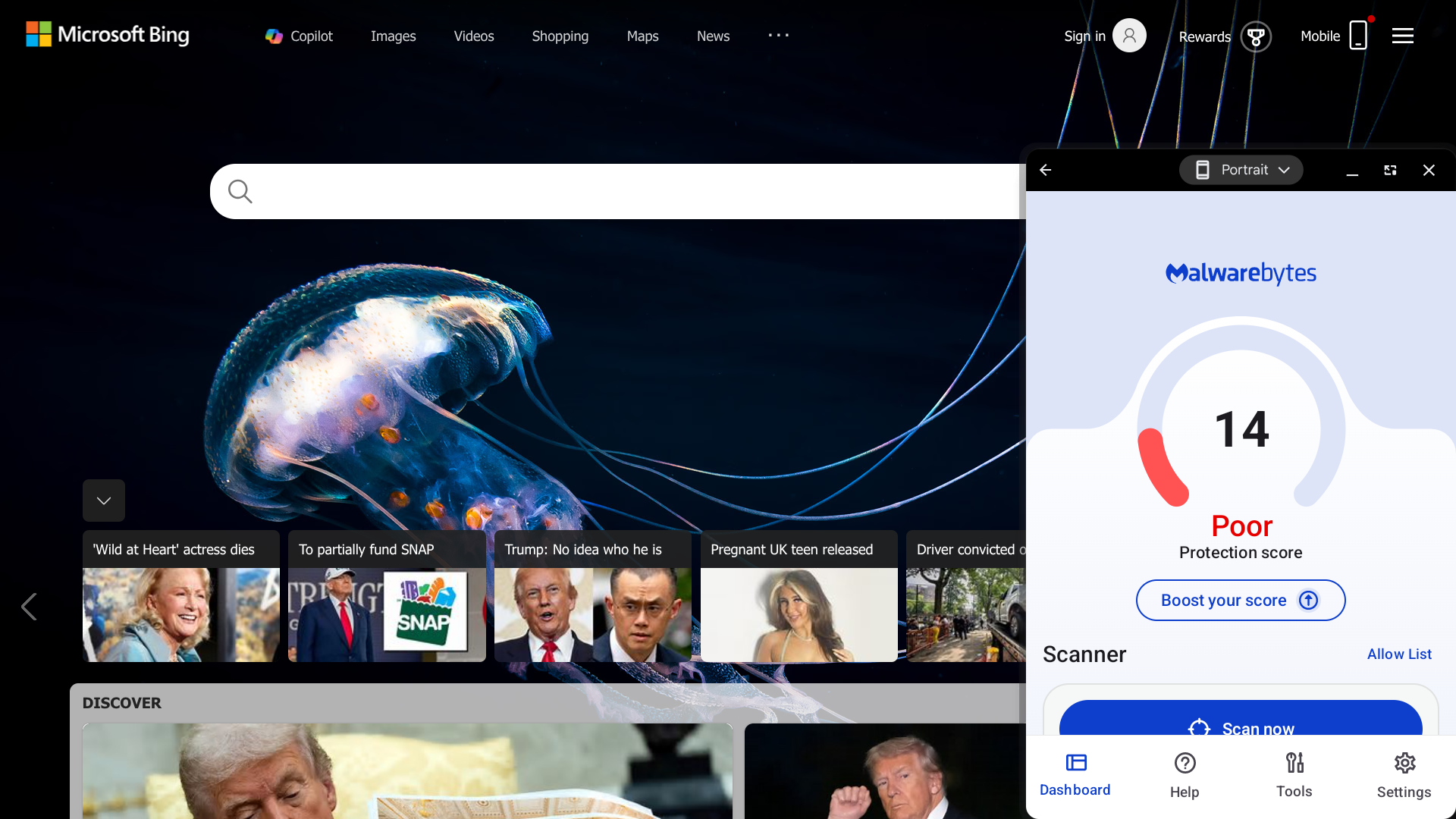Click the DISCOVER section heading
The image size is (1456, 819).
coord(122,703)
